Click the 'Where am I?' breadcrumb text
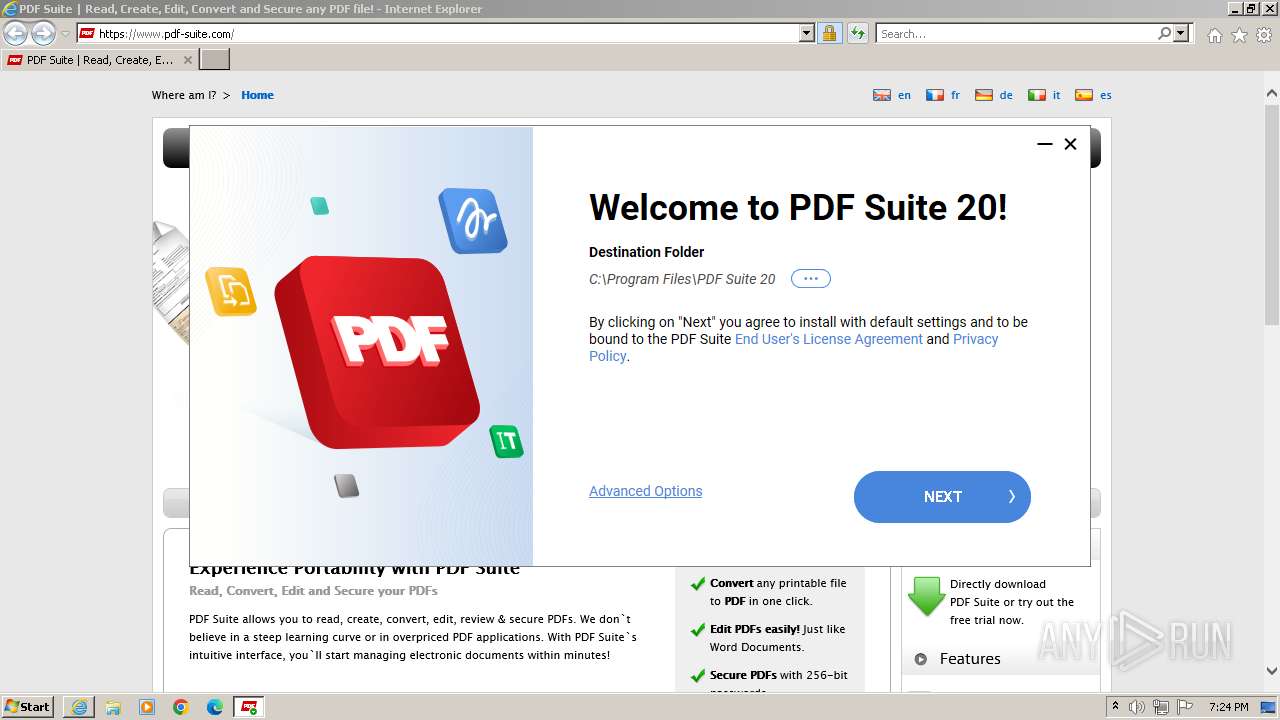The image size is (1280, 720). click(x=184, y=95)
